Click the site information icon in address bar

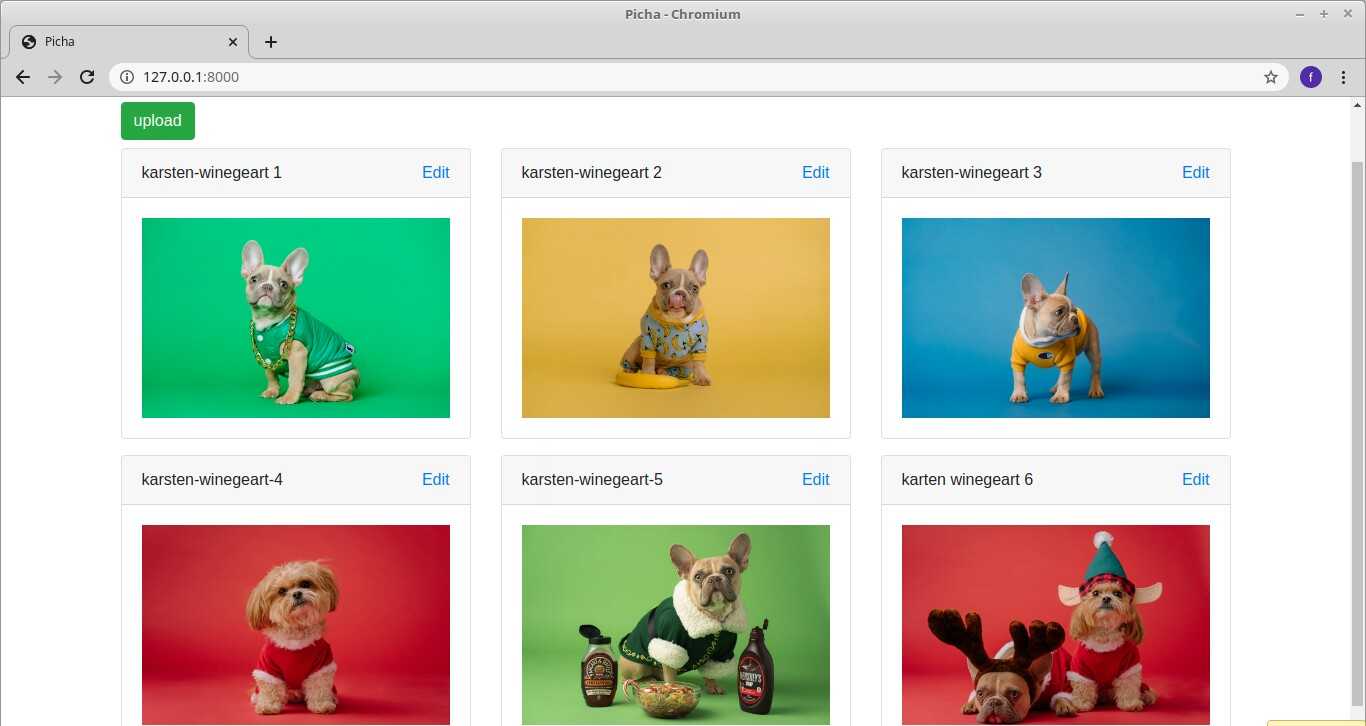point(127,77)
